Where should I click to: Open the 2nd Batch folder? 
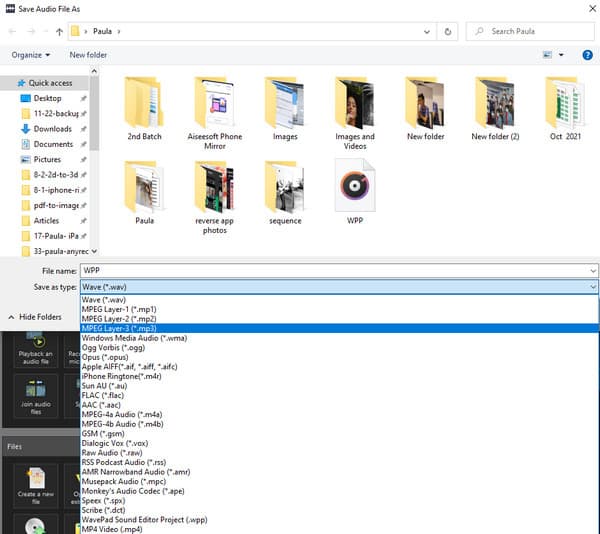pyautogui.click(x=144, y=109)
